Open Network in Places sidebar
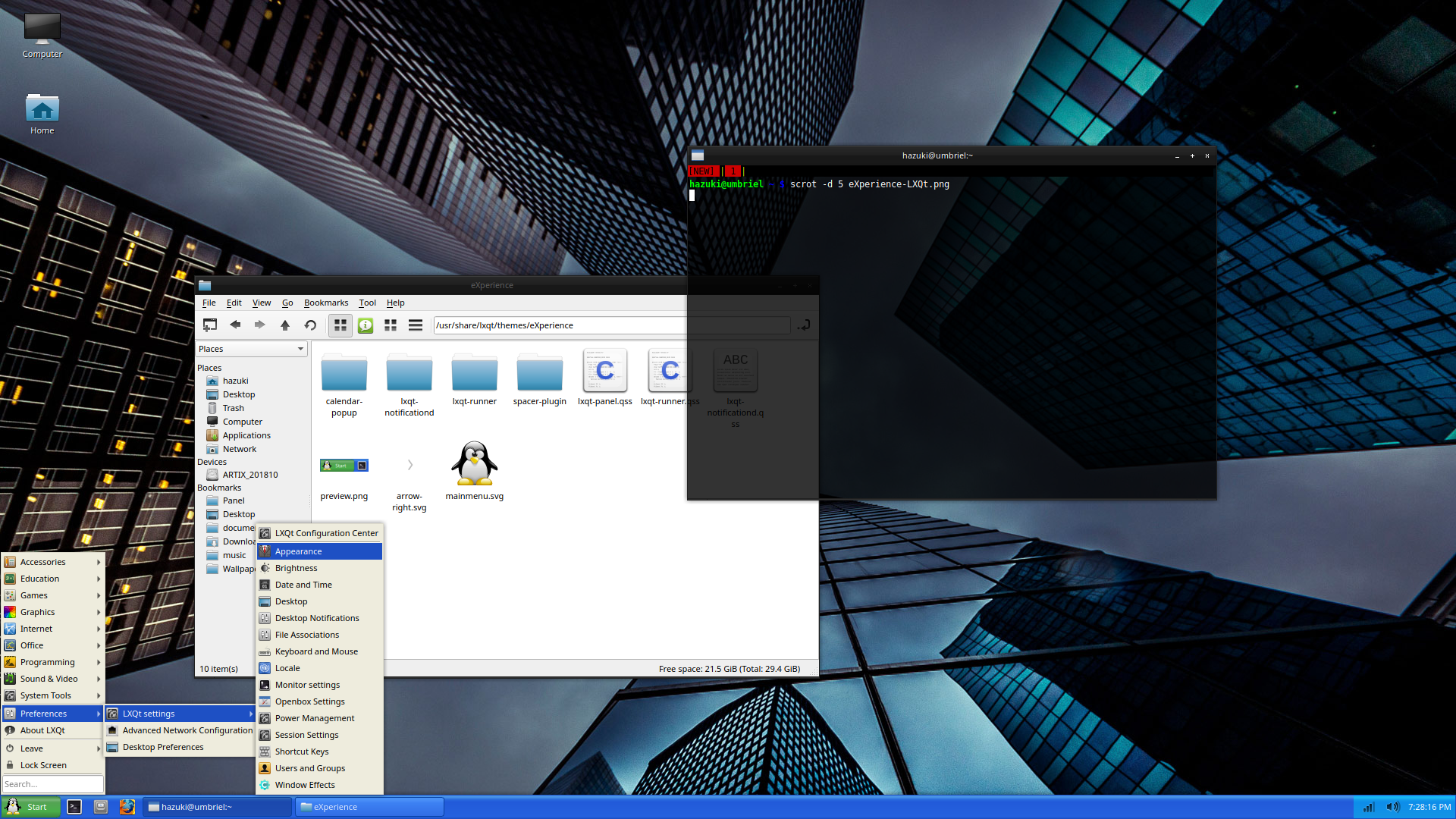This screenshot has width=1456, height=819. point(239,449)
